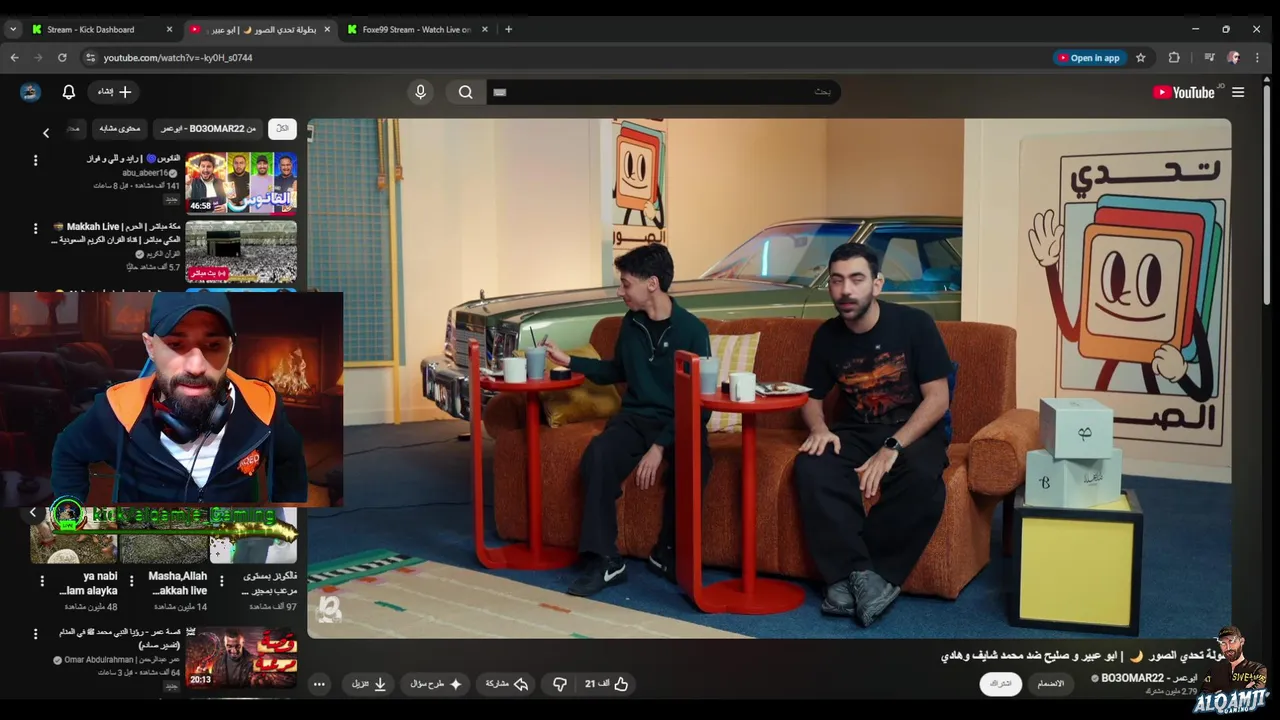
Task: Open the Makkah Live stream thumbnail
Action: [241, 251]
